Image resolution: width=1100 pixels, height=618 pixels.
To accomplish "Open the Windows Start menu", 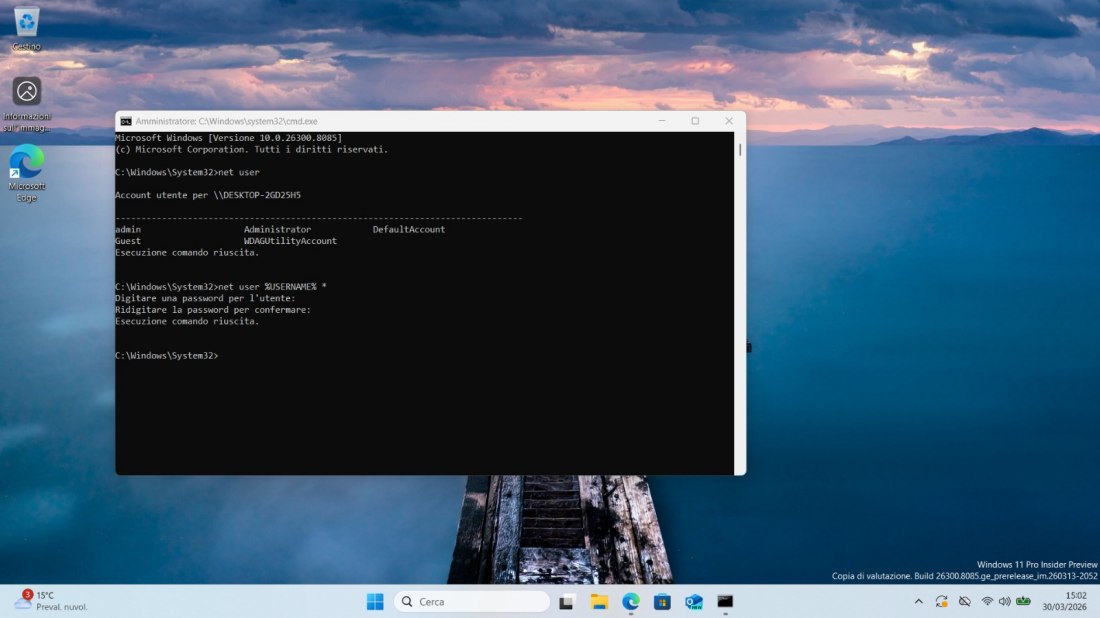I will click(374, 601).
